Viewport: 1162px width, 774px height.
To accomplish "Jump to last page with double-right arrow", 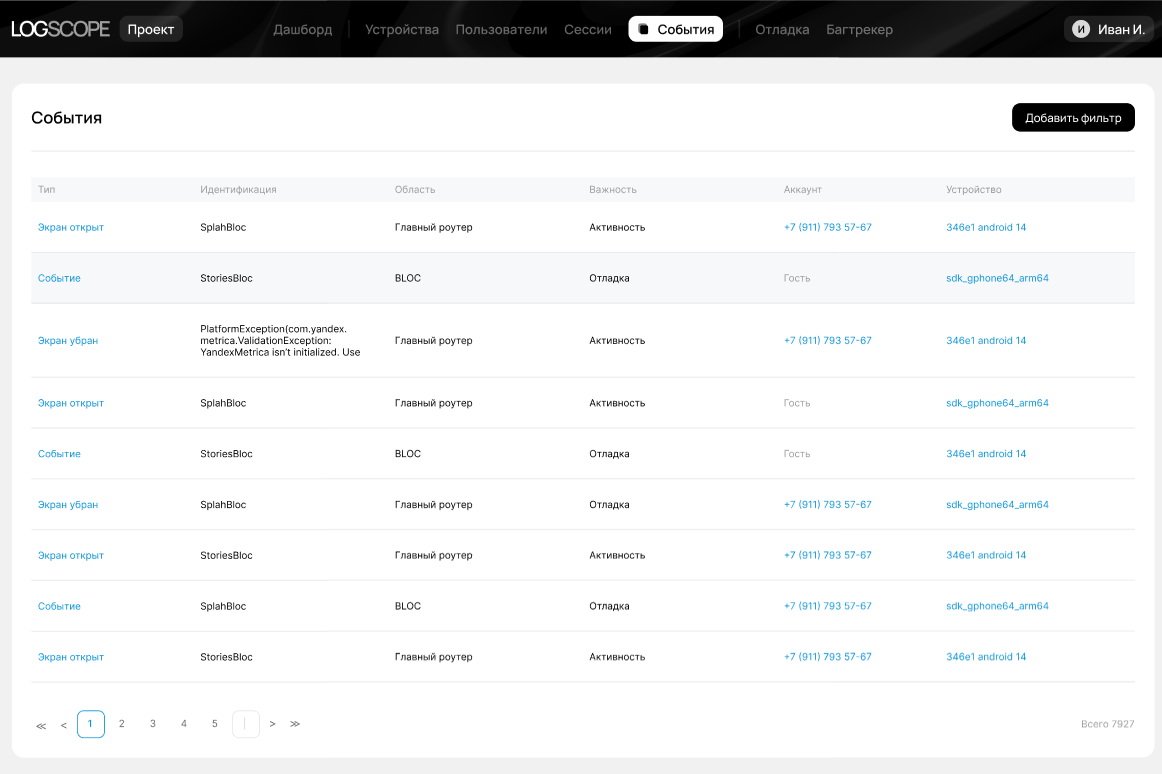I will 295,724.
